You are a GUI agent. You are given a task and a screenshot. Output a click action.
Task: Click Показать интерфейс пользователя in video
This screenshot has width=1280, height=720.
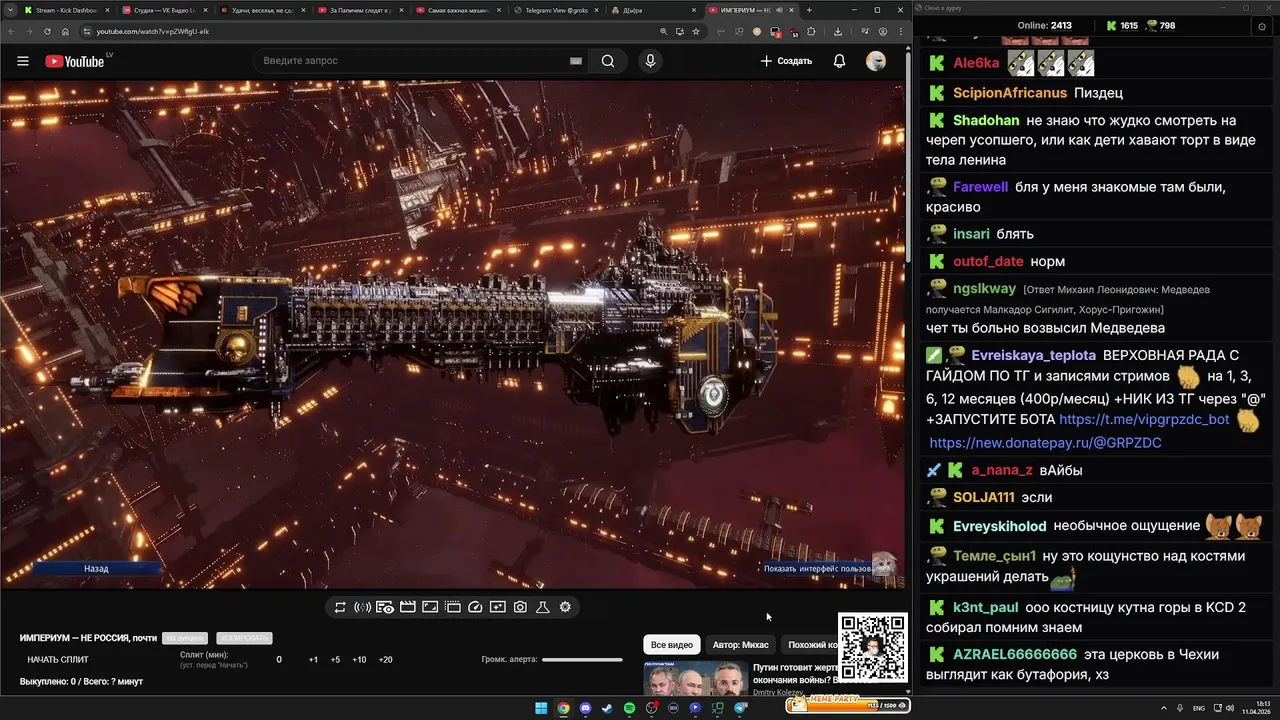(820, 568)
